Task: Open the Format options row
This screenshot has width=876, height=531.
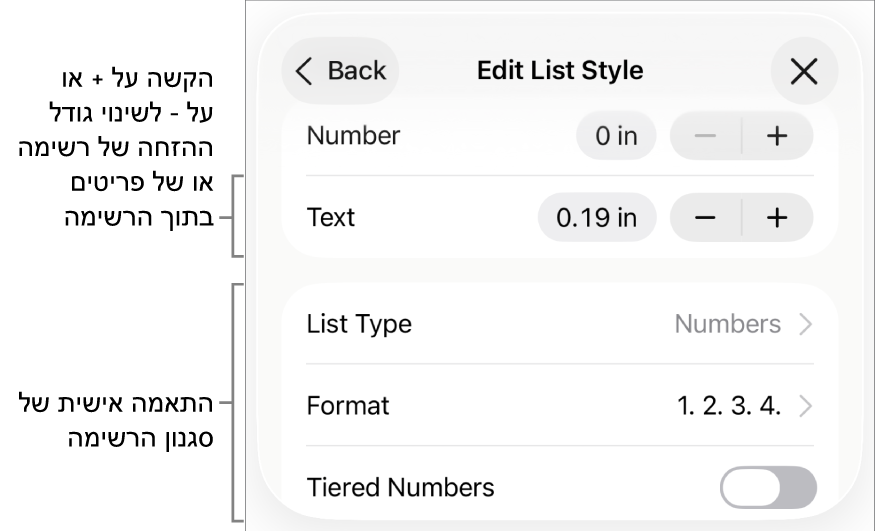Action: point(559,405)
